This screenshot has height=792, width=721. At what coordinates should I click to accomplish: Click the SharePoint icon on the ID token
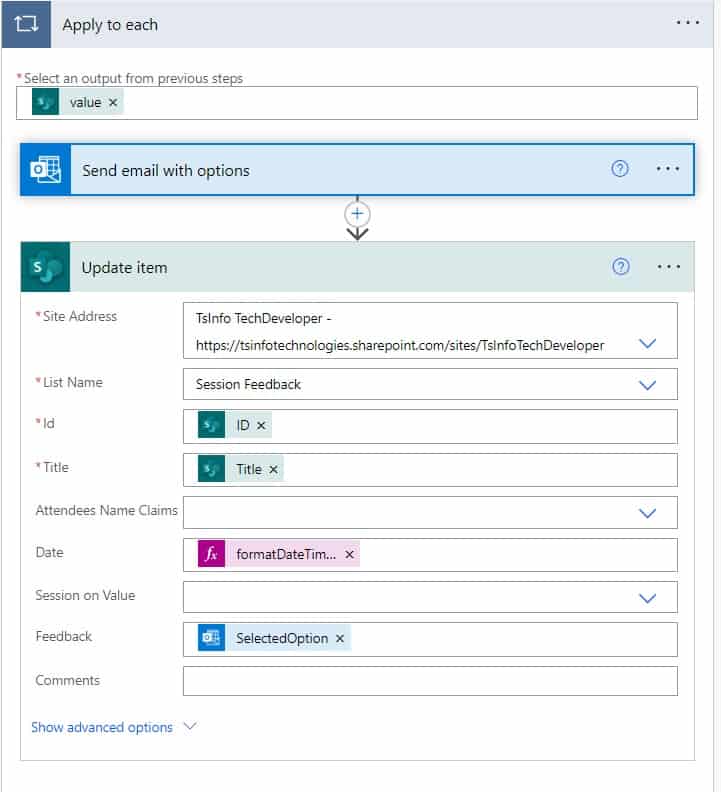211,425
